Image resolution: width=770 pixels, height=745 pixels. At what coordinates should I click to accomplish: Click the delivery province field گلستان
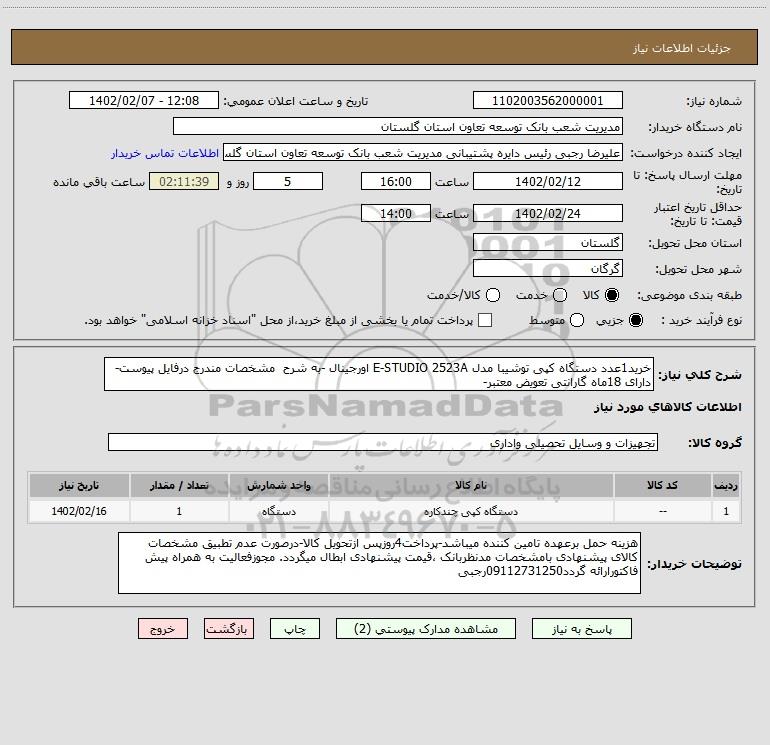(x=548, y=243)
